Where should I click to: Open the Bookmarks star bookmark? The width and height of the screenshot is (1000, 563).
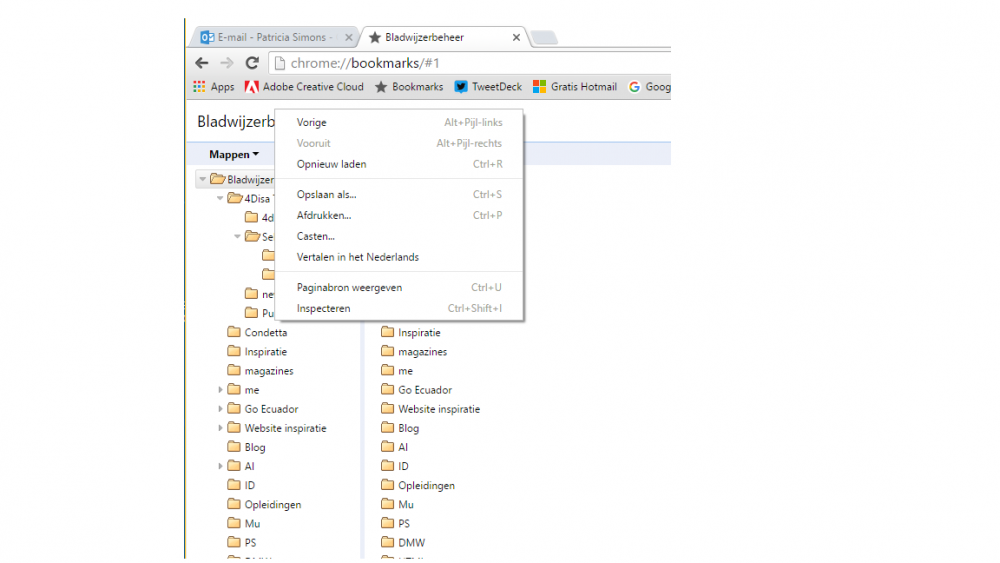[x=409, y=87]
